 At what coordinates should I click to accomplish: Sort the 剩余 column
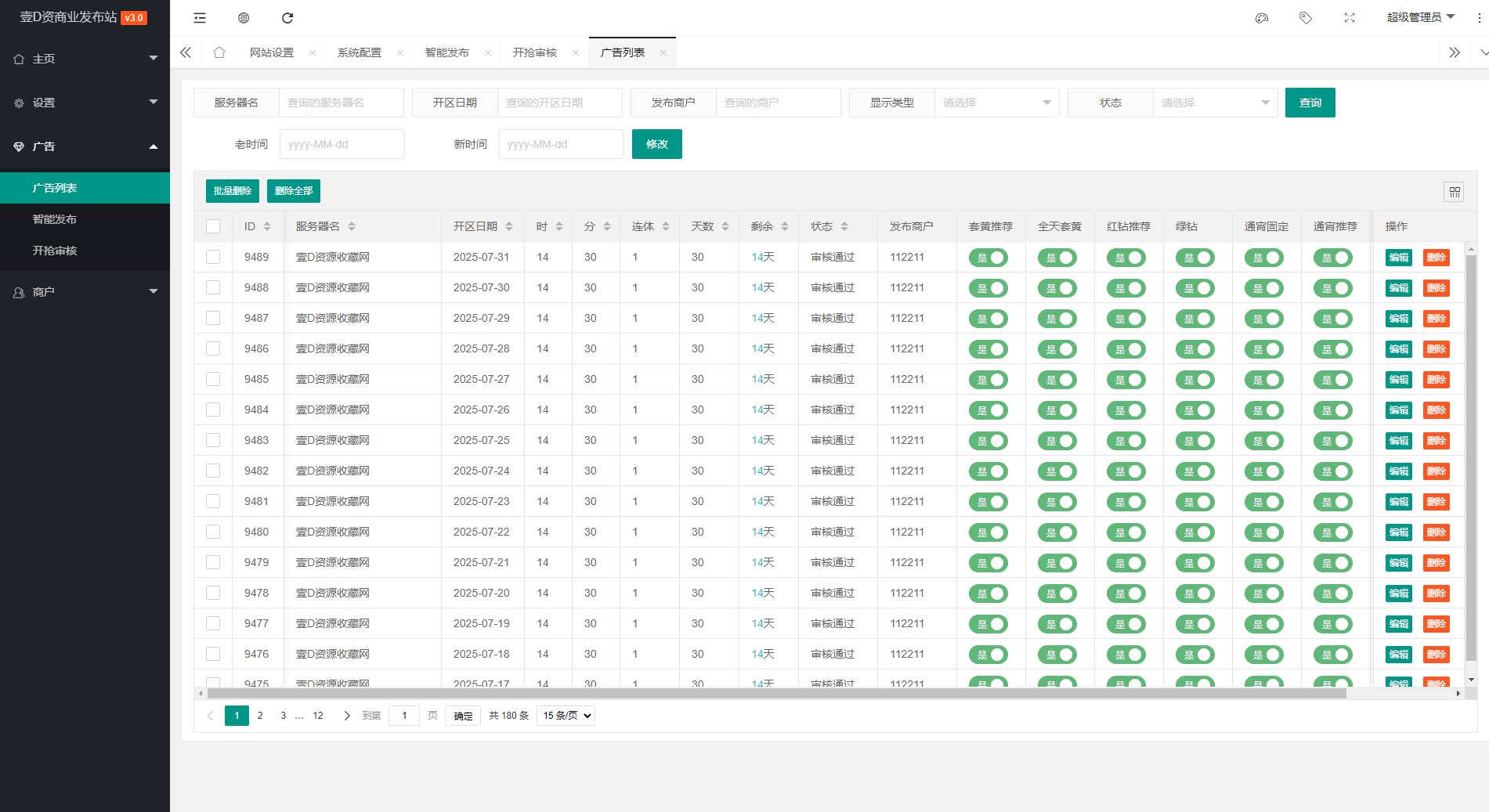[785, 226]
